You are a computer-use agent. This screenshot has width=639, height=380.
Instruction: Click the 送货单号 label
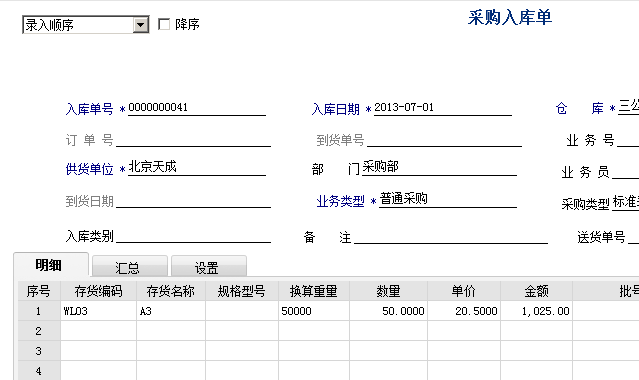(x=601, y=237)
